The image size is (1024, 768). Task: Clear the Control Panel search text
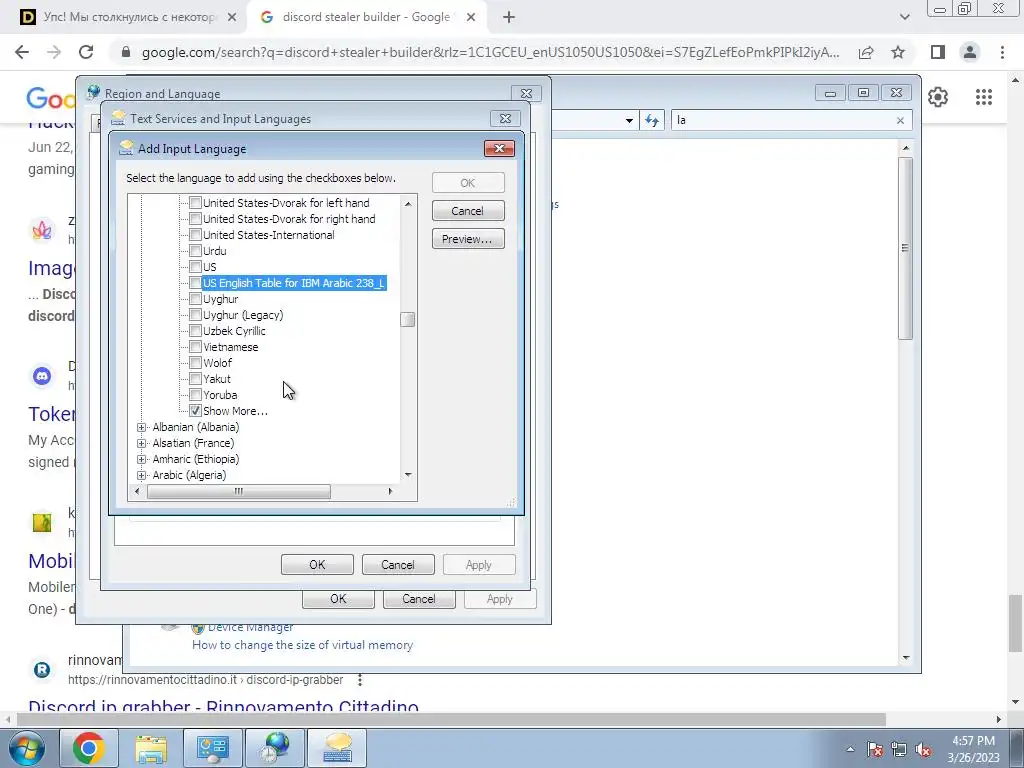pyautogui.click(x=900, y=120)
